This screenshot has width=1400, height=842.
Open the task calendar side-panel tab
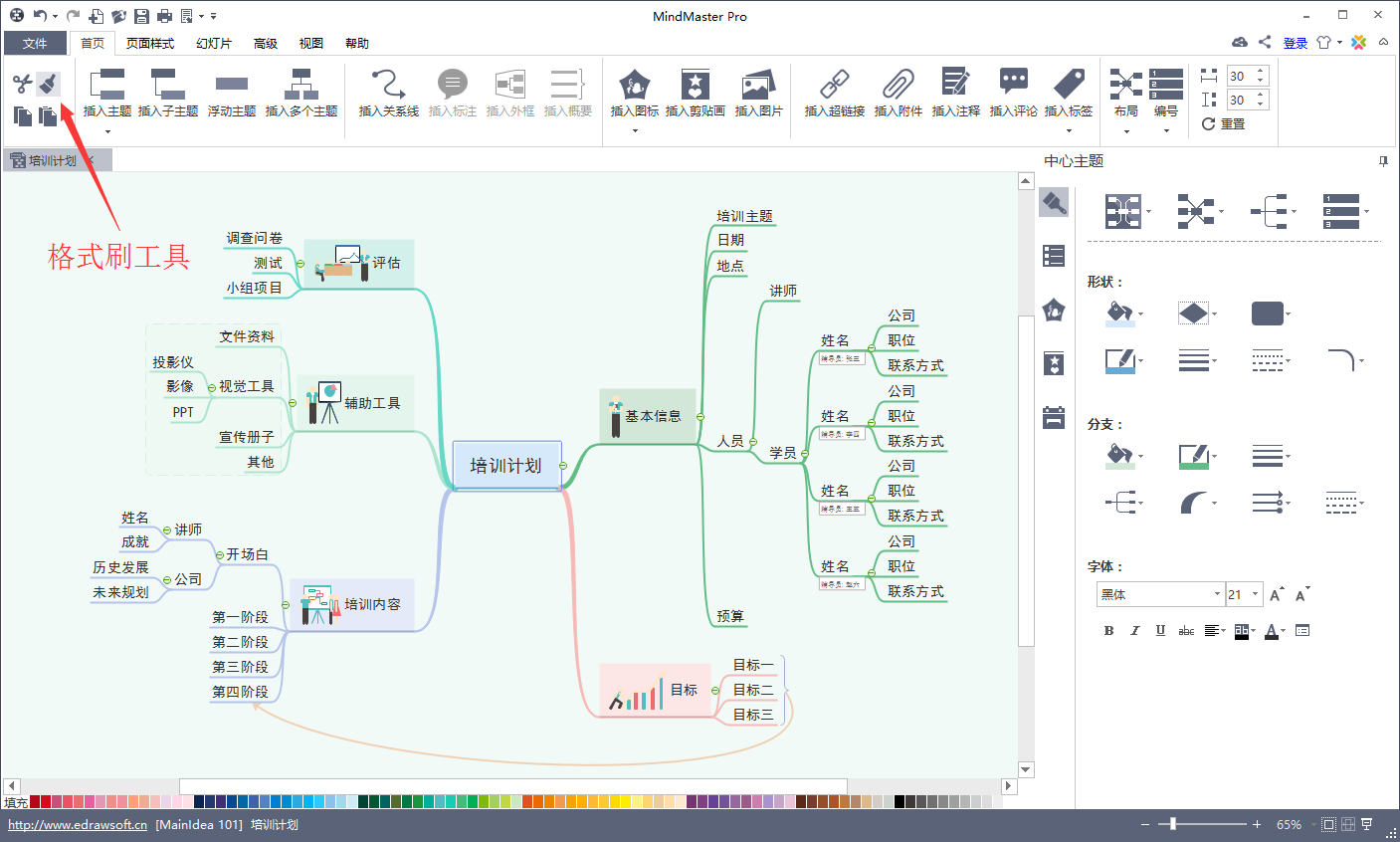1054,417
